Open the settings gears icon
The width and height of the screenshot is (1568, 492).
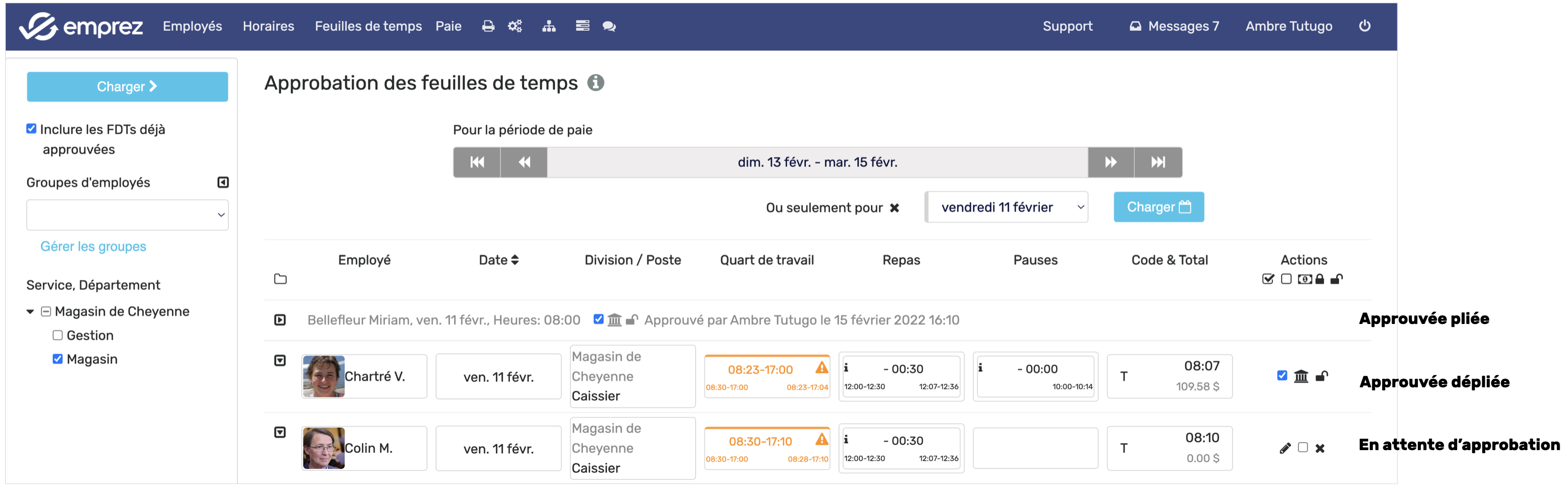click(515, 26)
